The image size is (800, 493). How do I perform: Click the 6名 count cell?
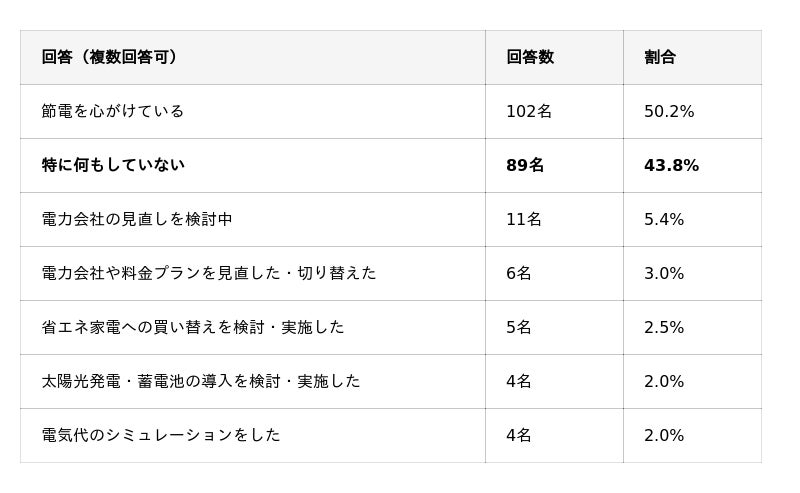point(519,273)
